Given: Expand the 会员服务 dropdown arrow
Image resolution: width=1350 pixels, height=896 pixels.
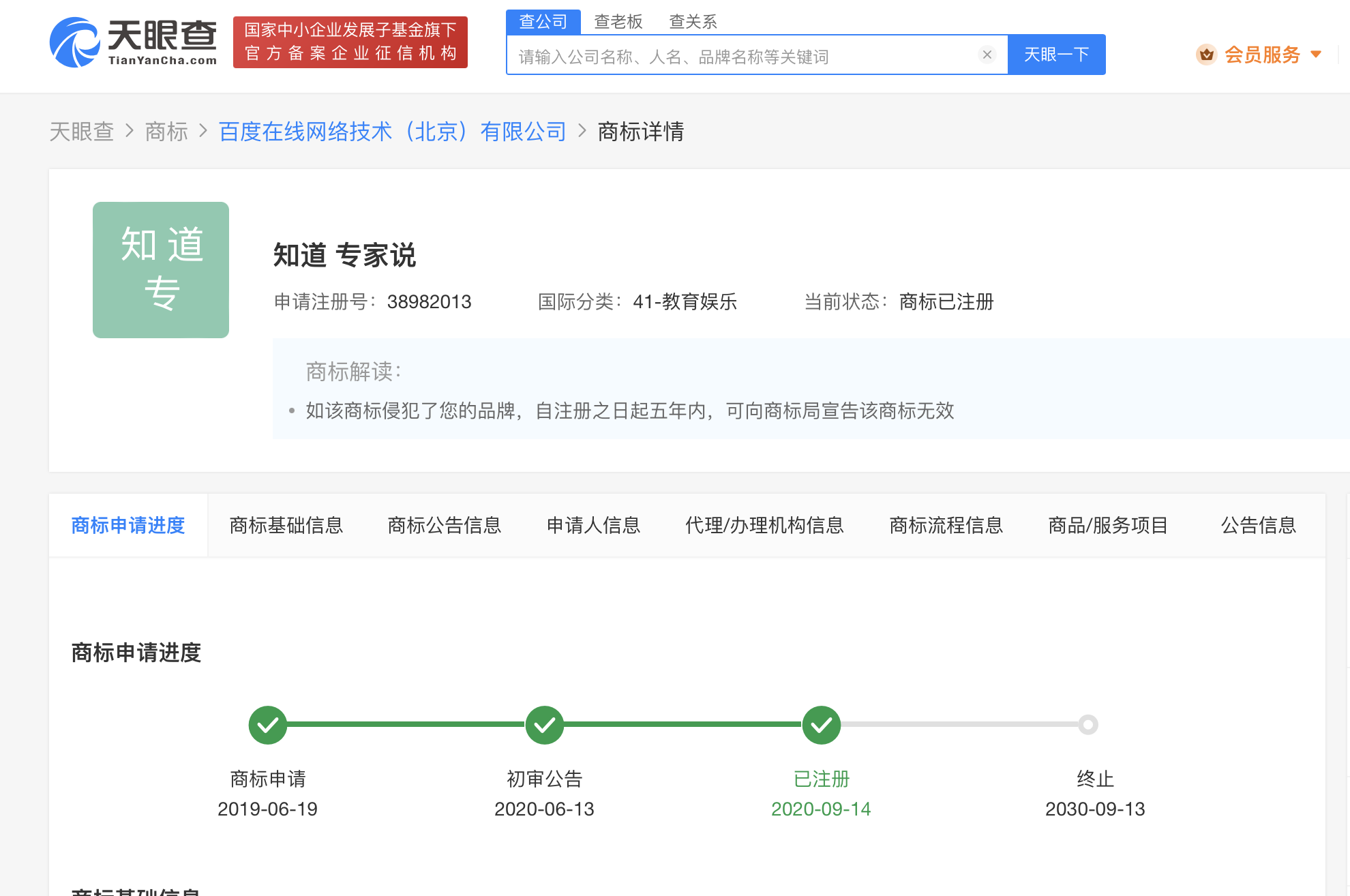Looking at the screenshot, I should [1316, 55].
